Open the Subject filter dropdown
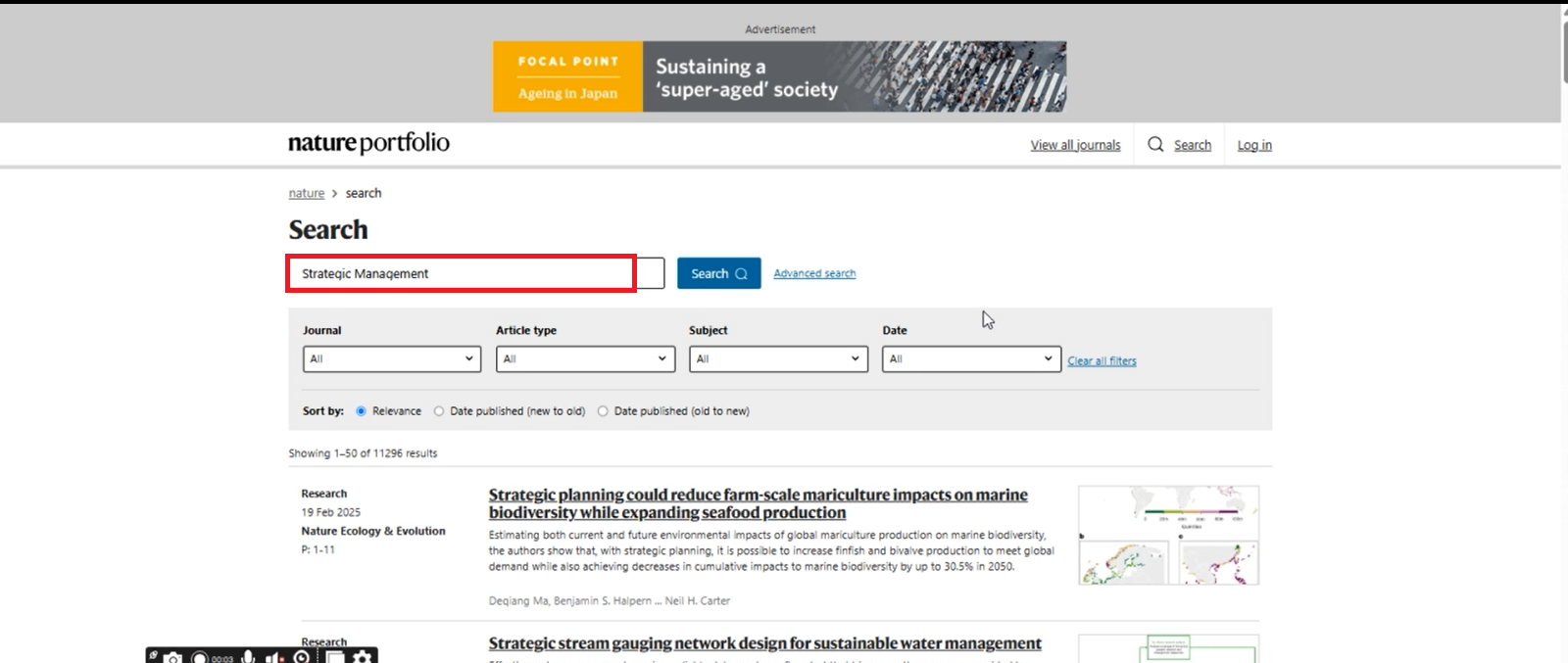The image size is (1568, 663). click(777, 359)
